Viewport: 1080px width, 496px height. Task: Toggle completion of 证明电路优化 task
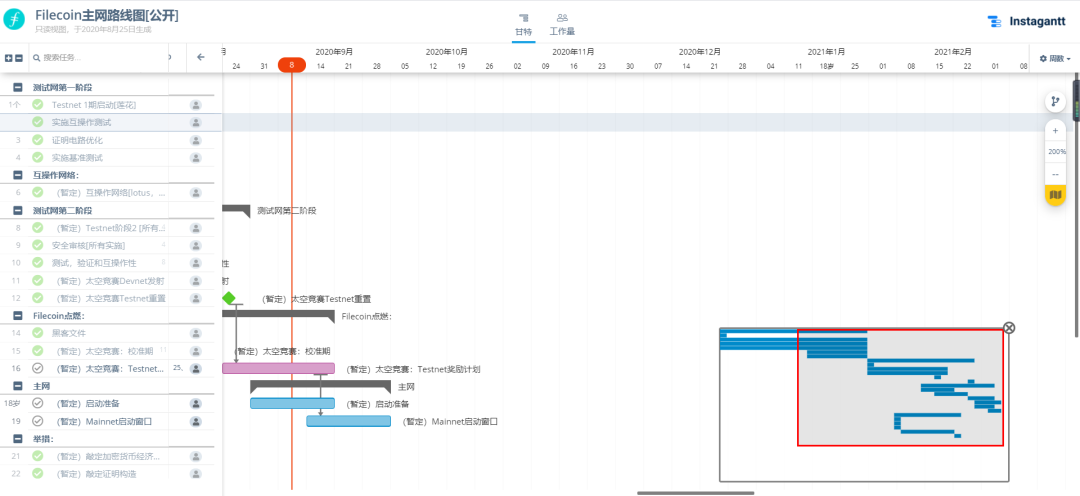click(38, 140)
